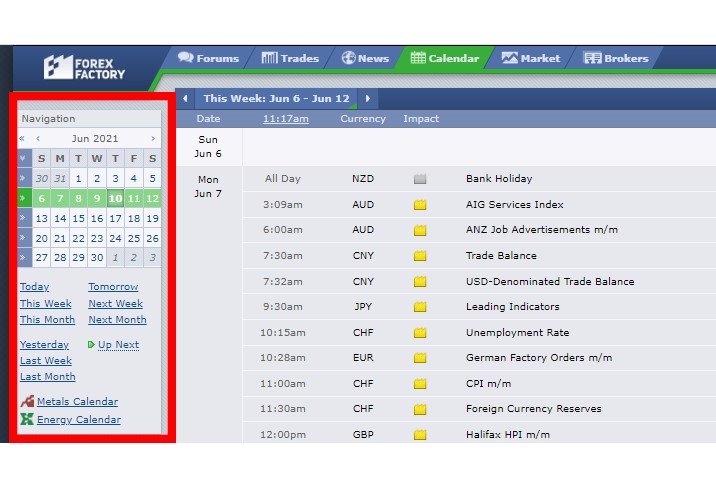The height and width of the screenshot is (477, 716).
Task: Click the previous week arrow in header
Action: click(185, 98)
